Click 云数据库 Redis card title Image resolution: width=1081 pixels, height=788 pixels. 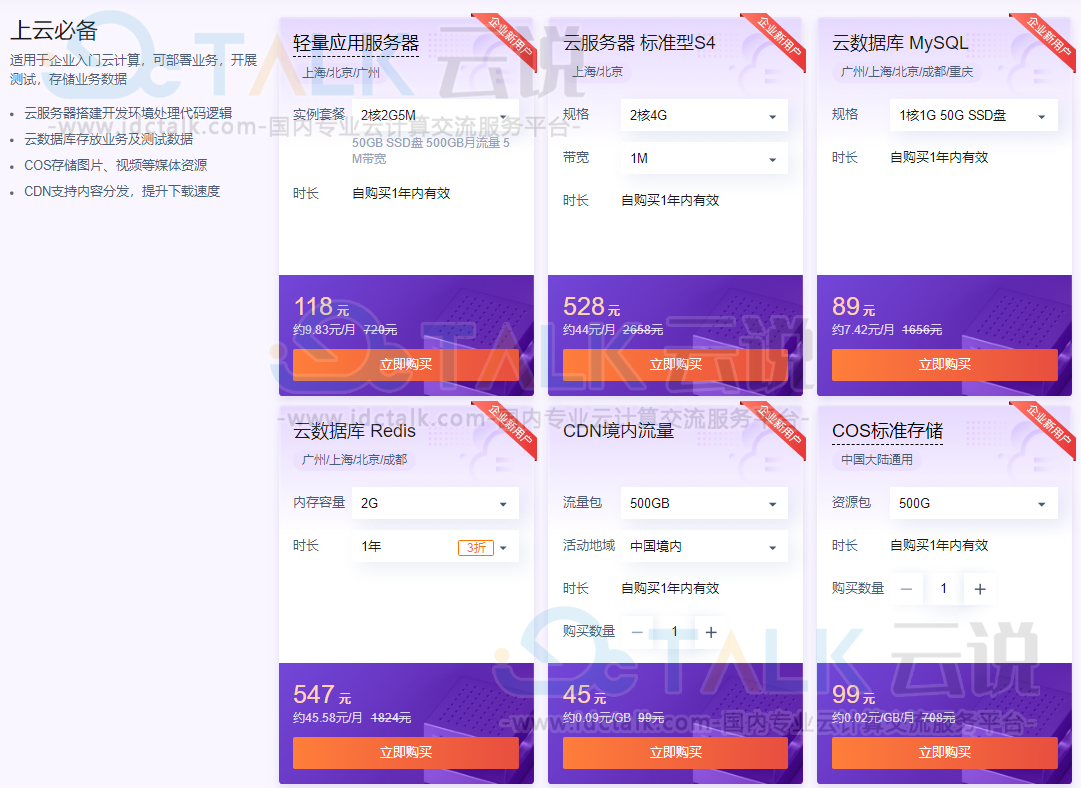coord(354,431)
